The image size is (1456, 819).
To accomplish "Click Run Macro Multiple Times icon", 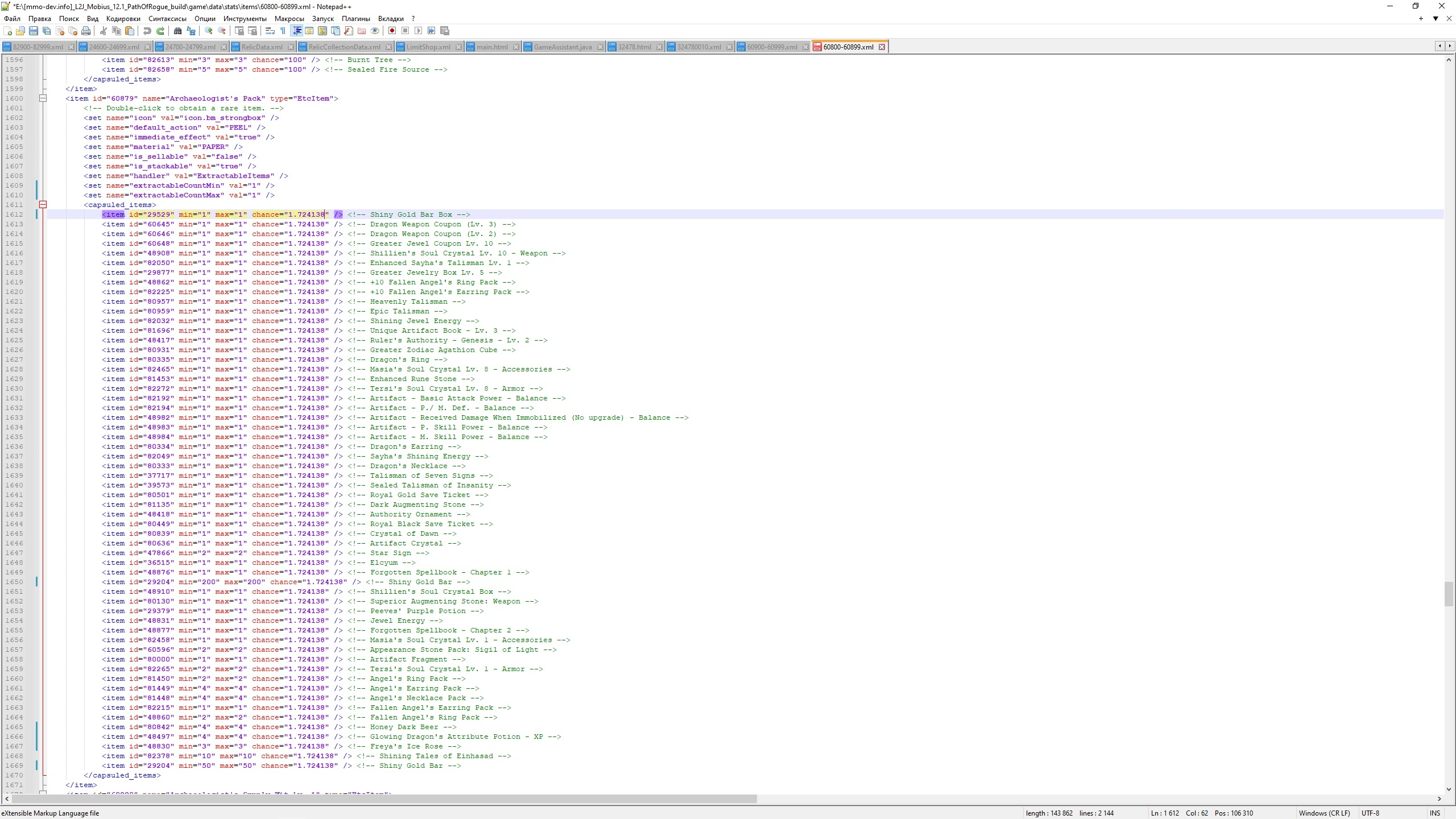I will (431, 31).
